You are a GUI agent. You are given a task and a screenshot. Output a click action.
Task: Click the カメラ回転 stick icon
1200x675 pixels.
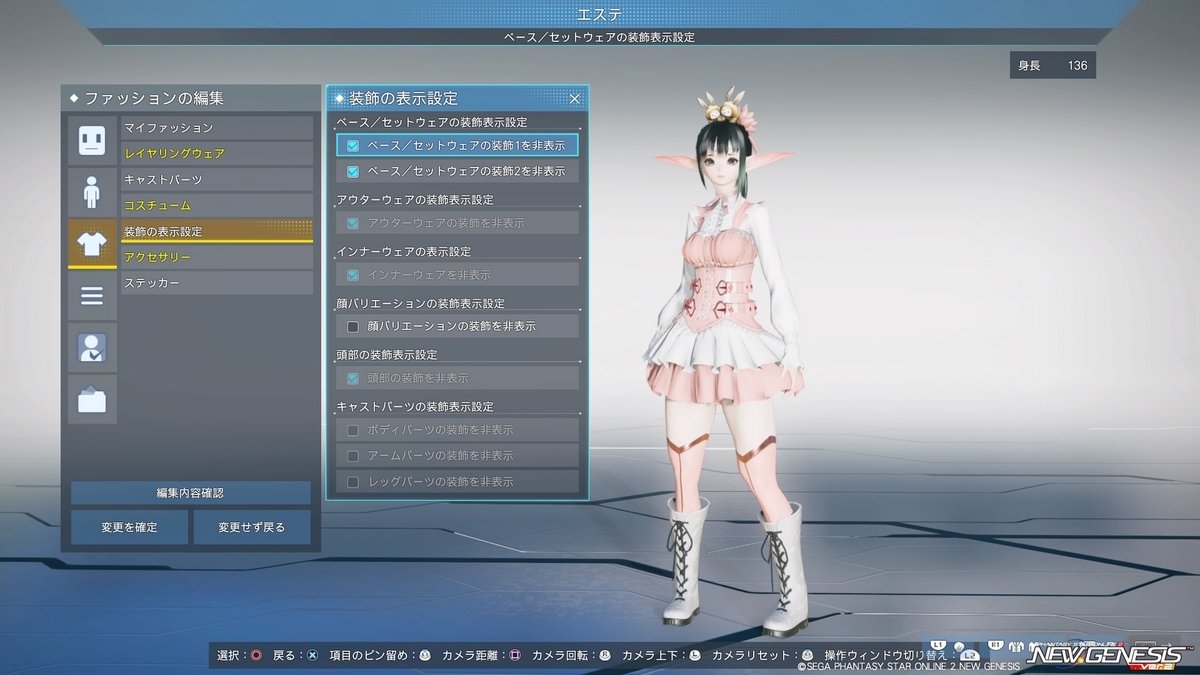tap(605, 656)
